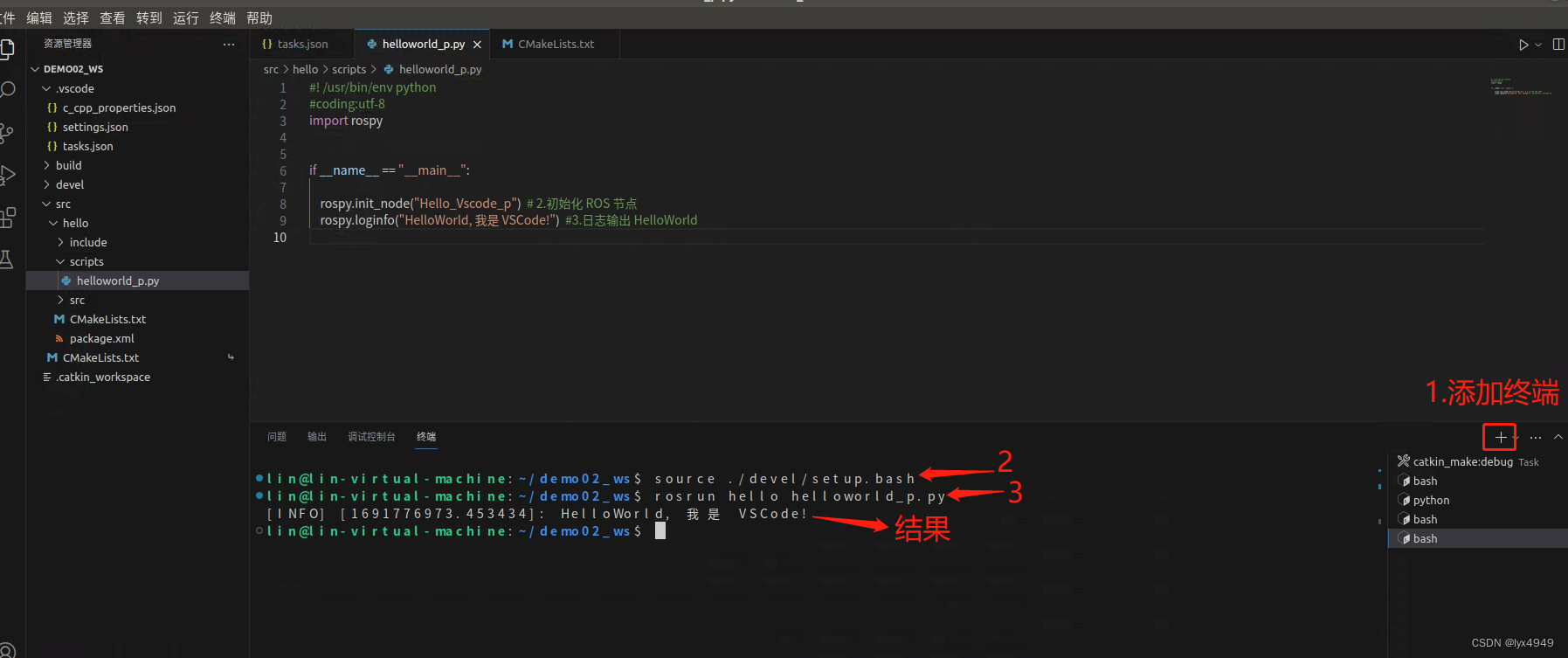Open the Testing flask icon view
The width and height of the screenshot is (1568, 658).
[x=7, y=260]
